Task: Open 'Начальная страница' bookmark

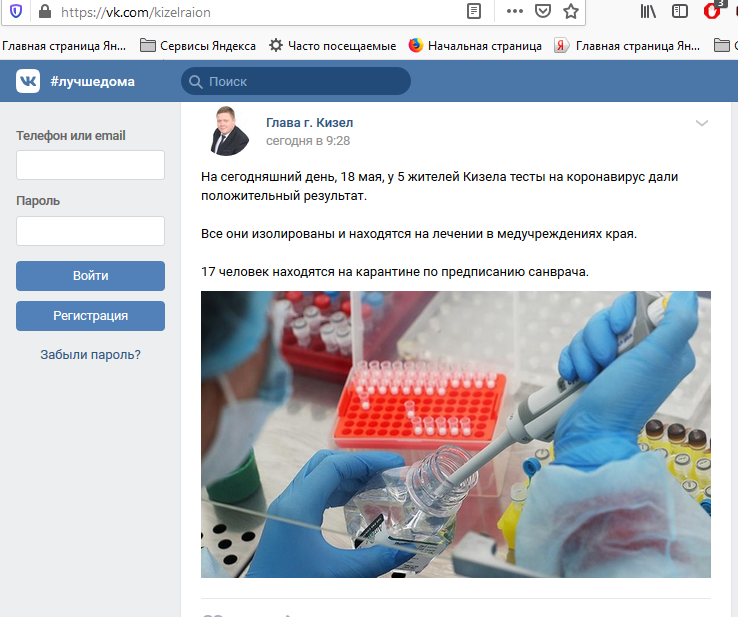Action: point(475,45)
